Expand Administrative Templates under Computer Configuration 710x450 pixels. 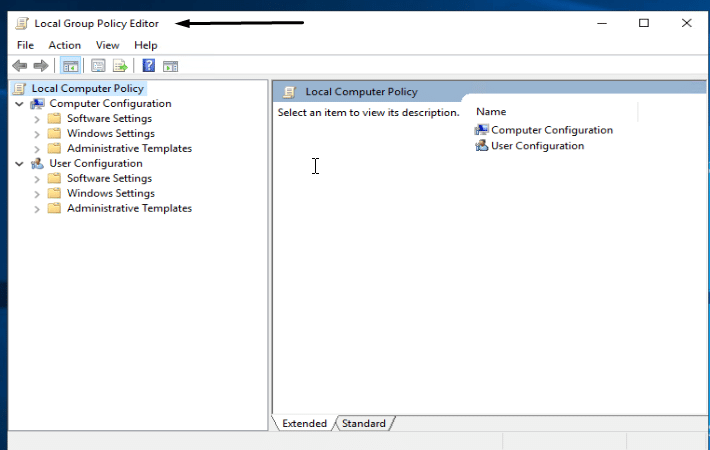pos(37,149)
